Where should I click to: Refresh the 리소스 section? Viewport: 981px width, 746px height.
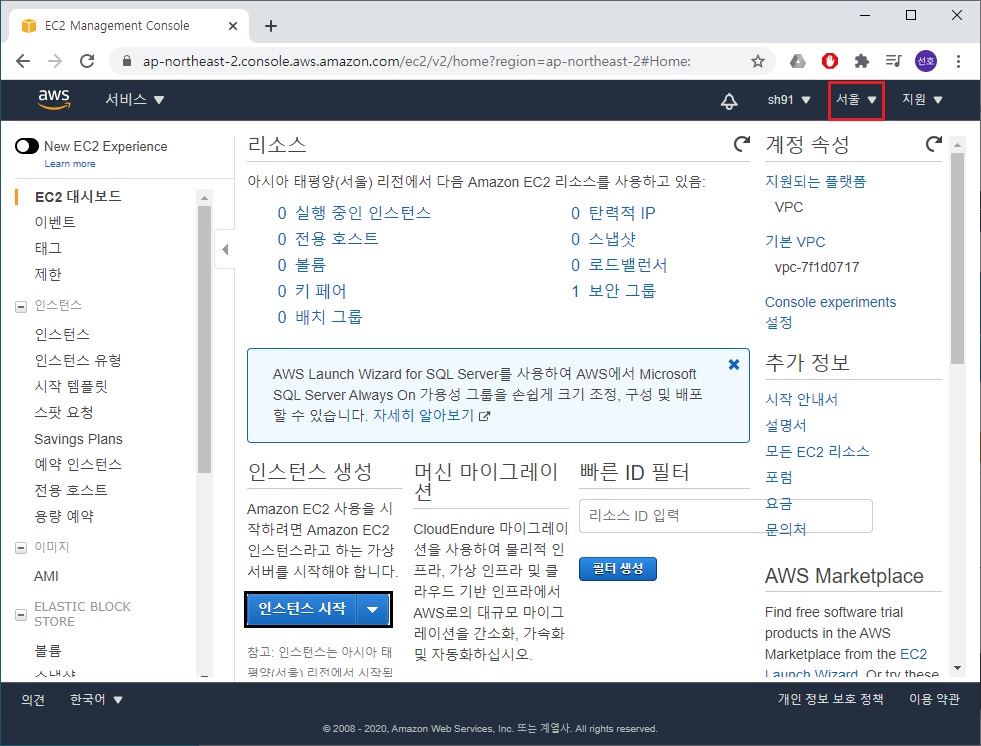click(x=741, y=144)
